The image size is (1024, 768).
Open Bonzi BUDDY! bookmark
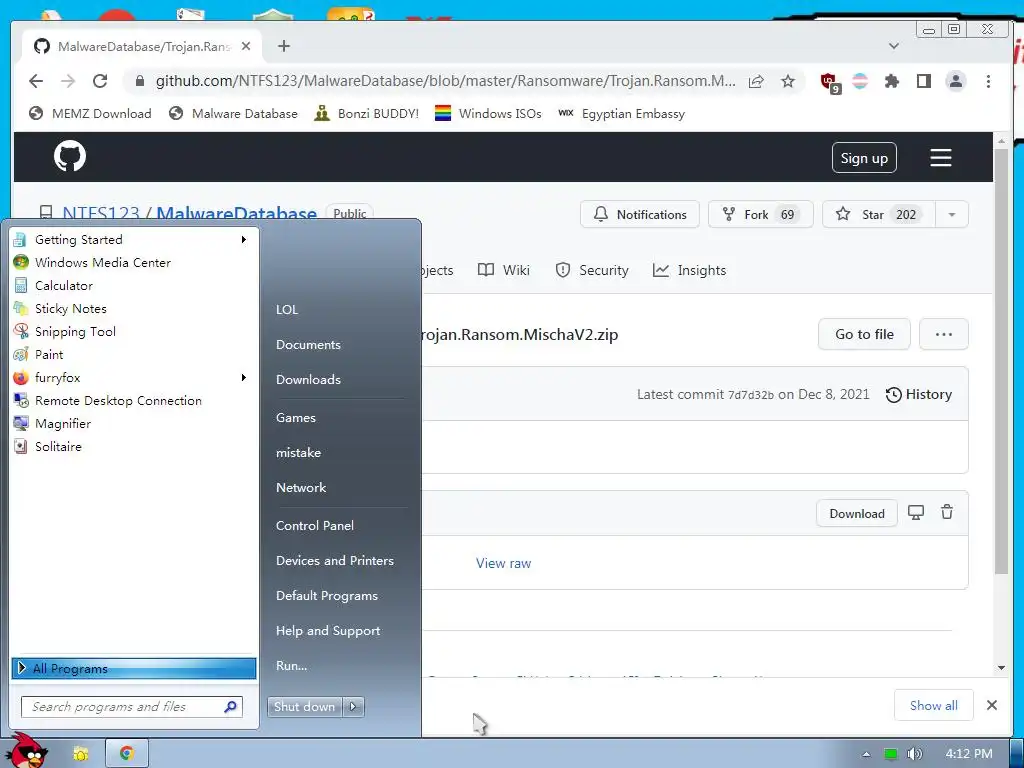366,114
